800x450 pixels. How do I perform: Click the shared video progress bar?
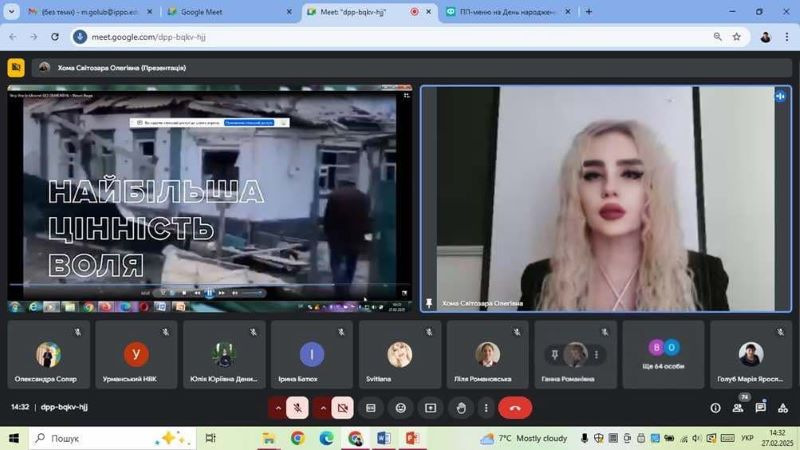[209, 284]
